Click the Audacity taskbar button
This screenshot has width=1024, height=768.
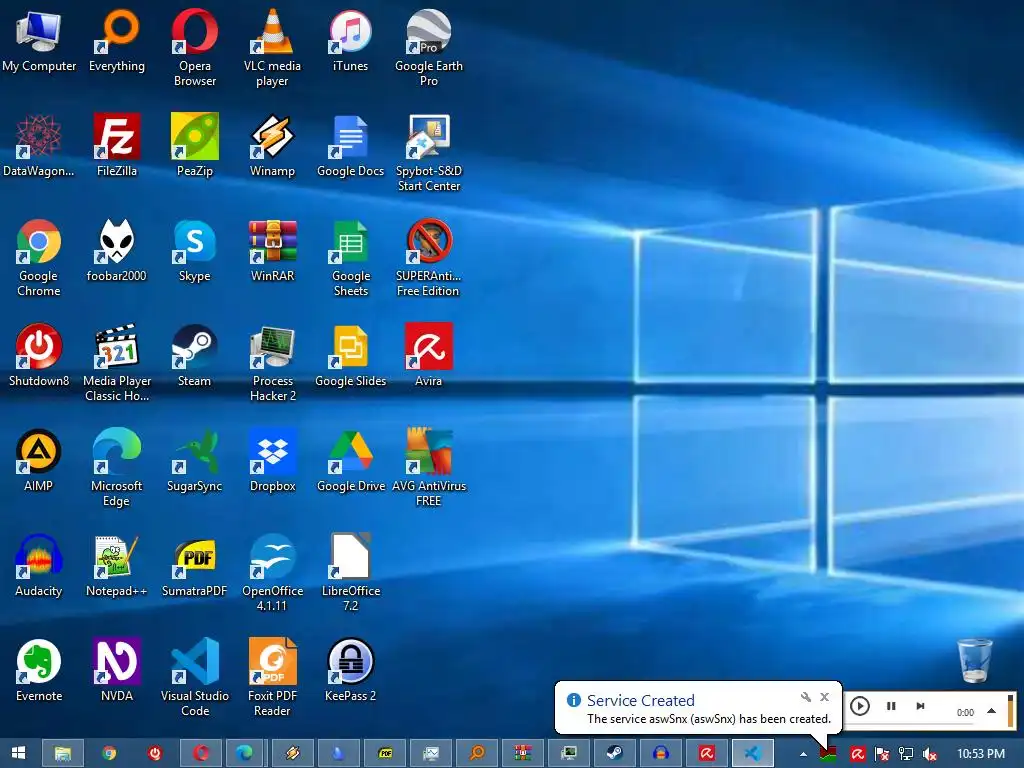tap(660, 753)
